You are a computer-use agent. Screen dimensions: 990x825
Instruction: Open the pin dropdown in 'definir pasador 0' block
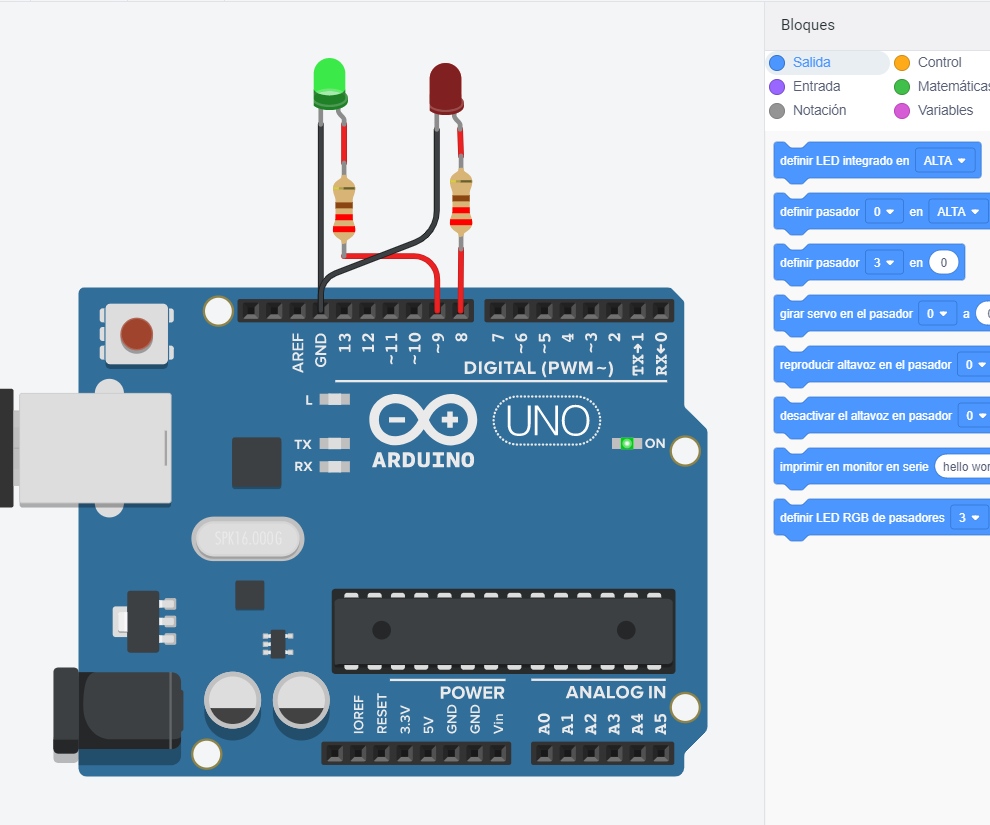[x=884, y=211]
